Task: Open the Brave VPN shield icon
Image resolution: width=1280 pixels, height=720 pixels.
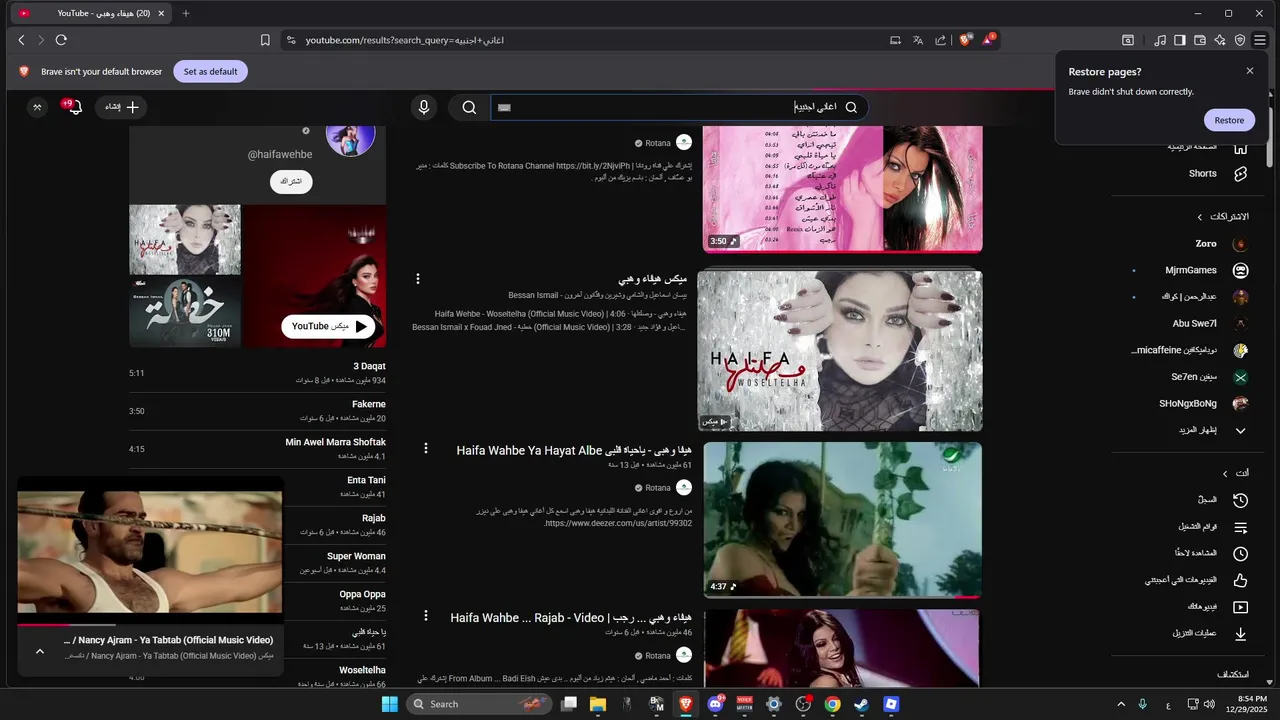Action: pyautogui.click(x=1240, y=40)
